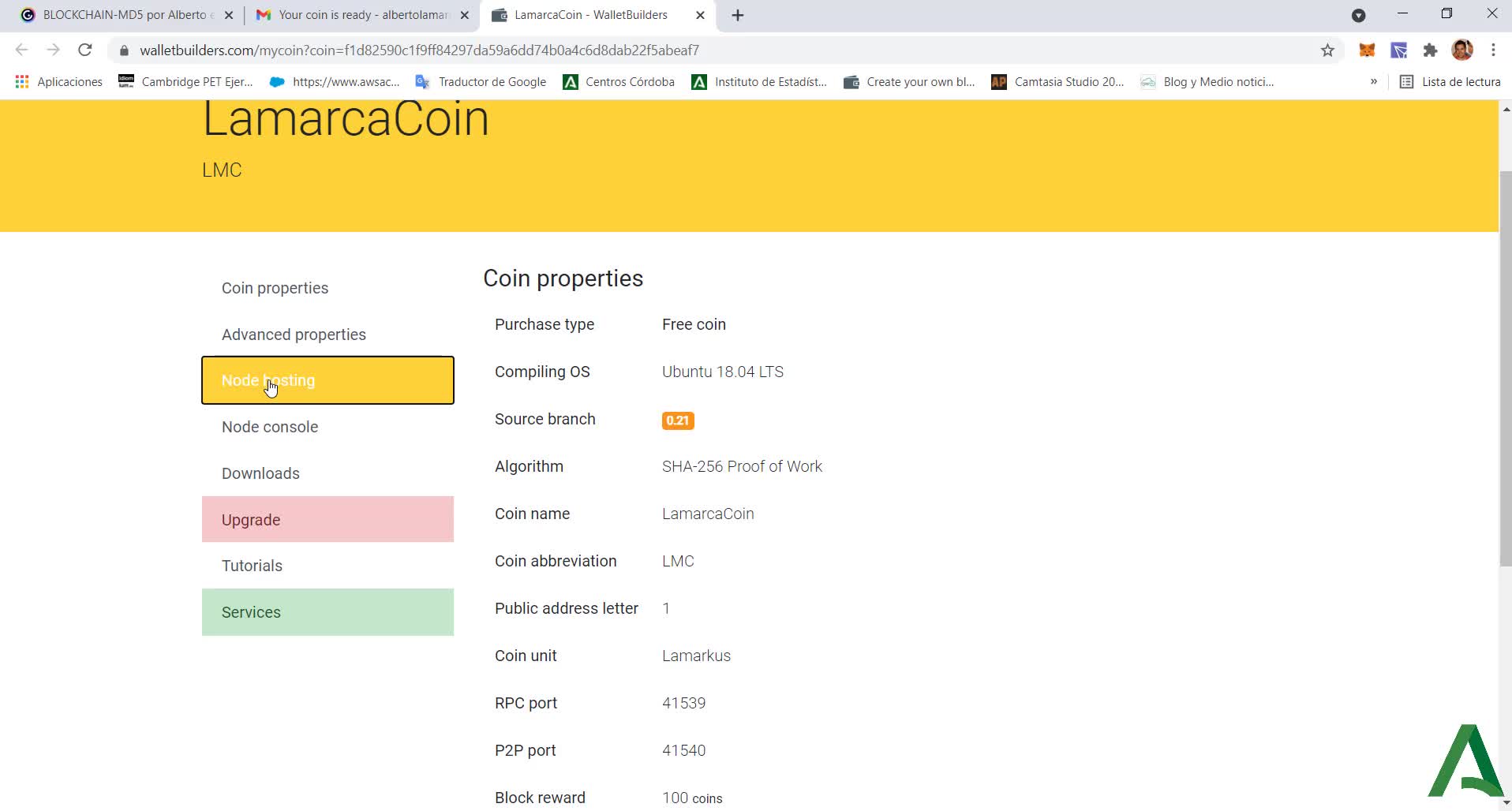Screen dimensions: 1512x811
Task: Expand hidden bookmarks with the chevron
Action: (x=1374, y=81)
